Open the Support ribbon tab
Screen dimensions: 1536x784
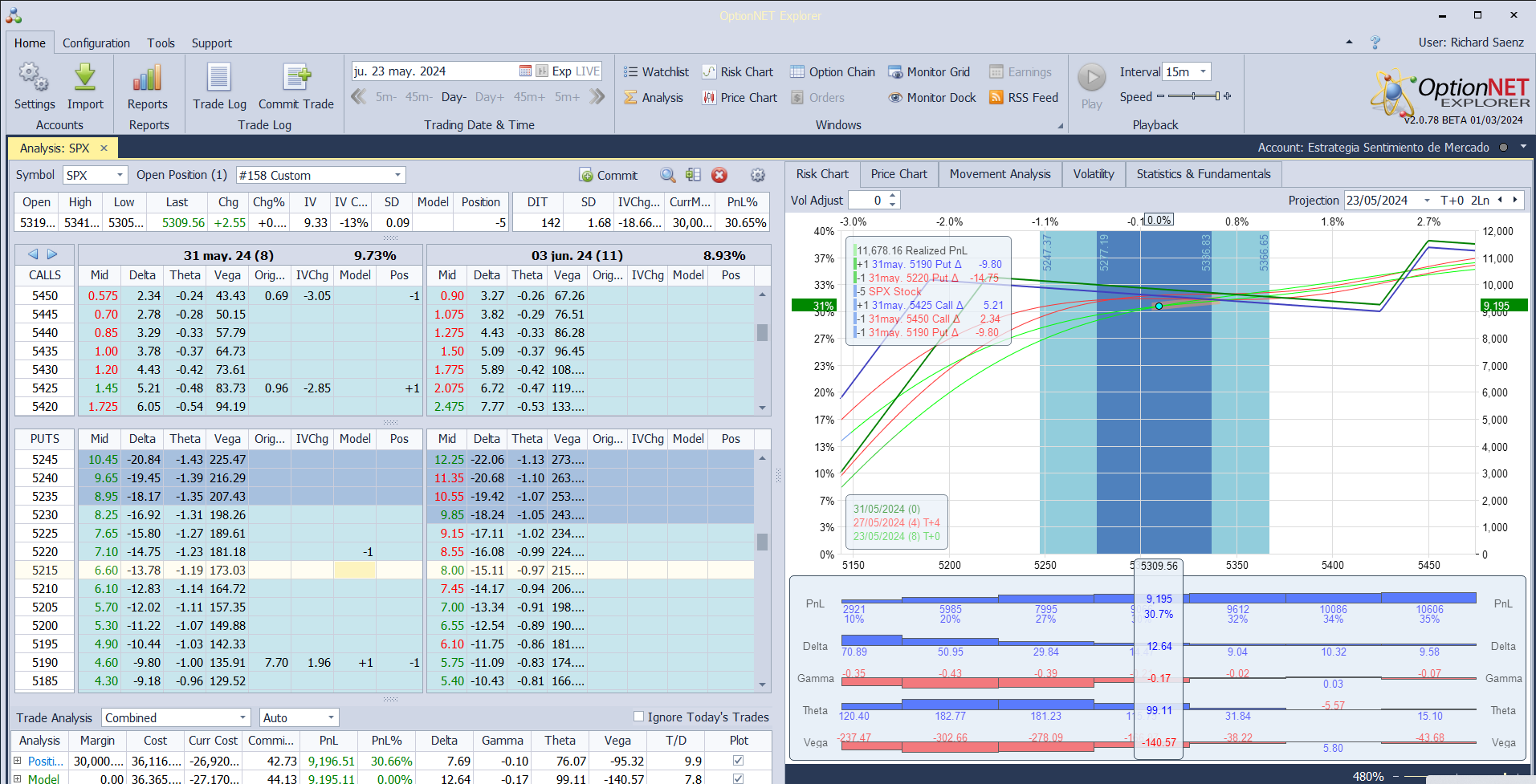(212, 43)
